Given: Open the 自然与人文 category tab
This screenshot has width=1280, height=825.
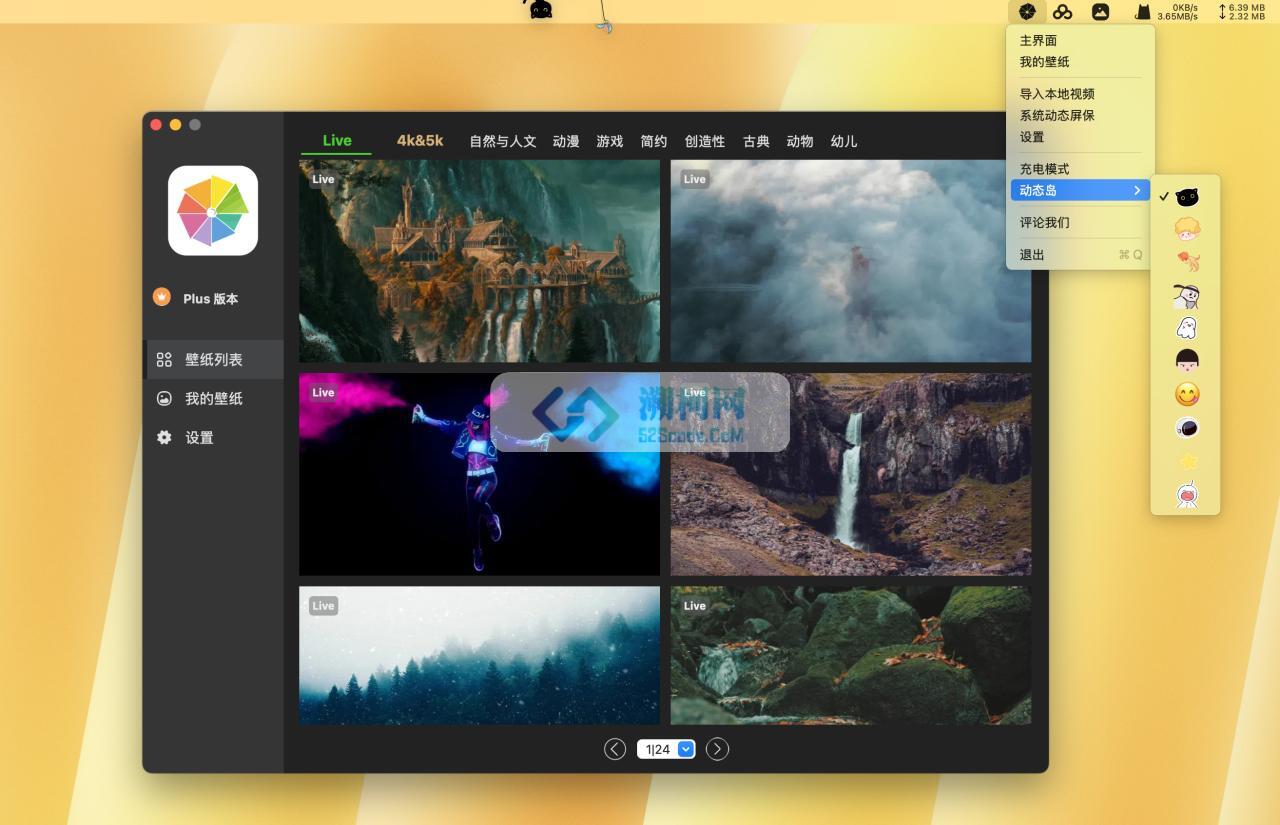Looking at the screenshot, I should coord(503,142).
